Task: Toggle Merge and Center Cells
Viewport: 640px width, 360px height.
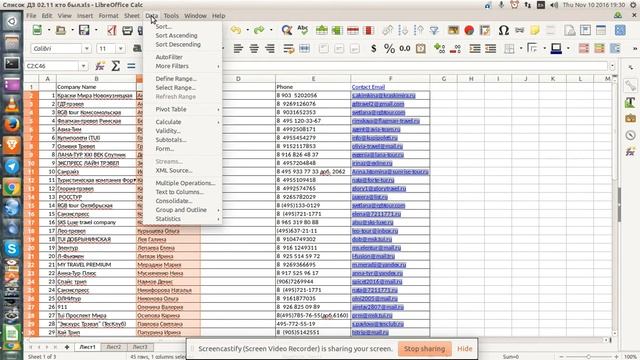Action: [x=304, y=49]
